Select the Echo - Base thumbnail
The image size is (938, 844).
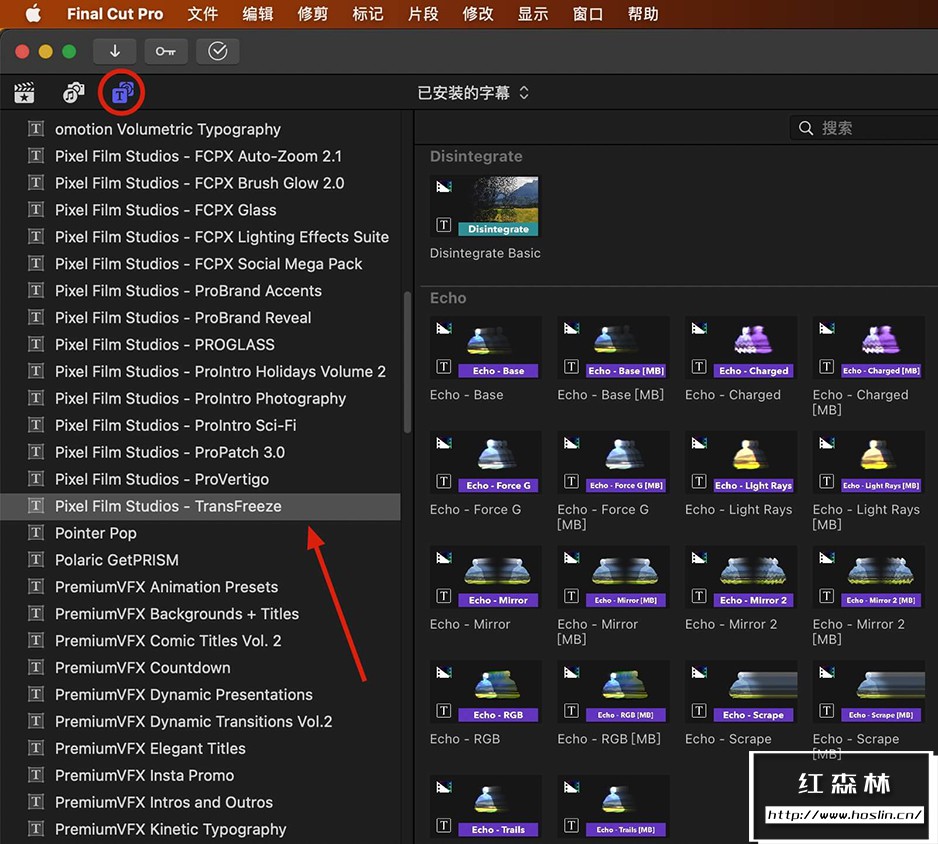pos(485,348)
